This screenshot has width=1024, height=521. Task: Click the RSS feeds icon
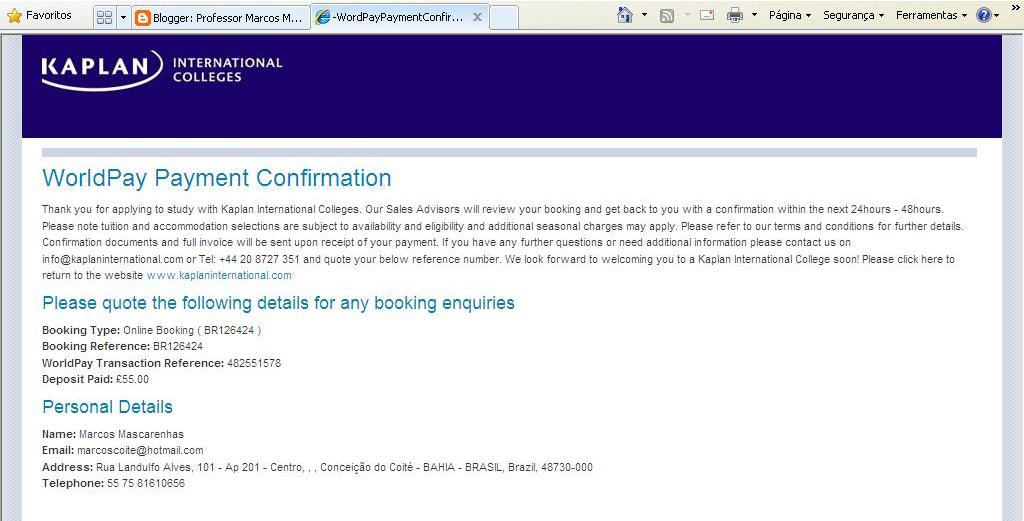667,16
